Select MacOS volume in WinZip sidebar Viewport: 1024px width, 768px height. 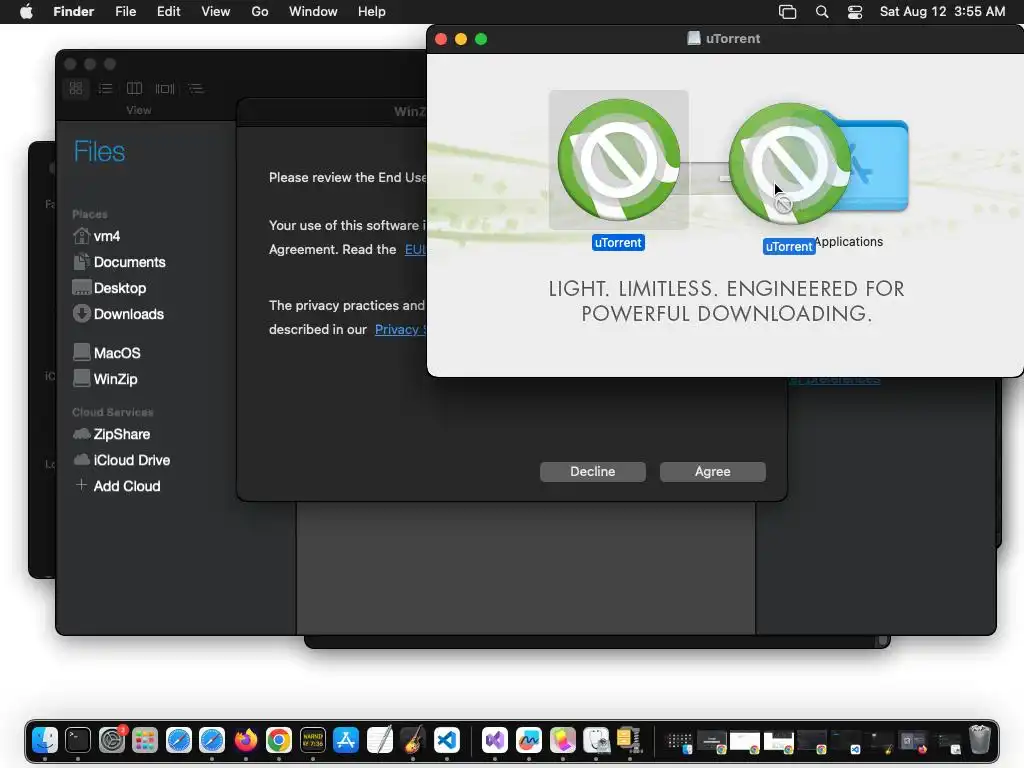click(106, 353)
